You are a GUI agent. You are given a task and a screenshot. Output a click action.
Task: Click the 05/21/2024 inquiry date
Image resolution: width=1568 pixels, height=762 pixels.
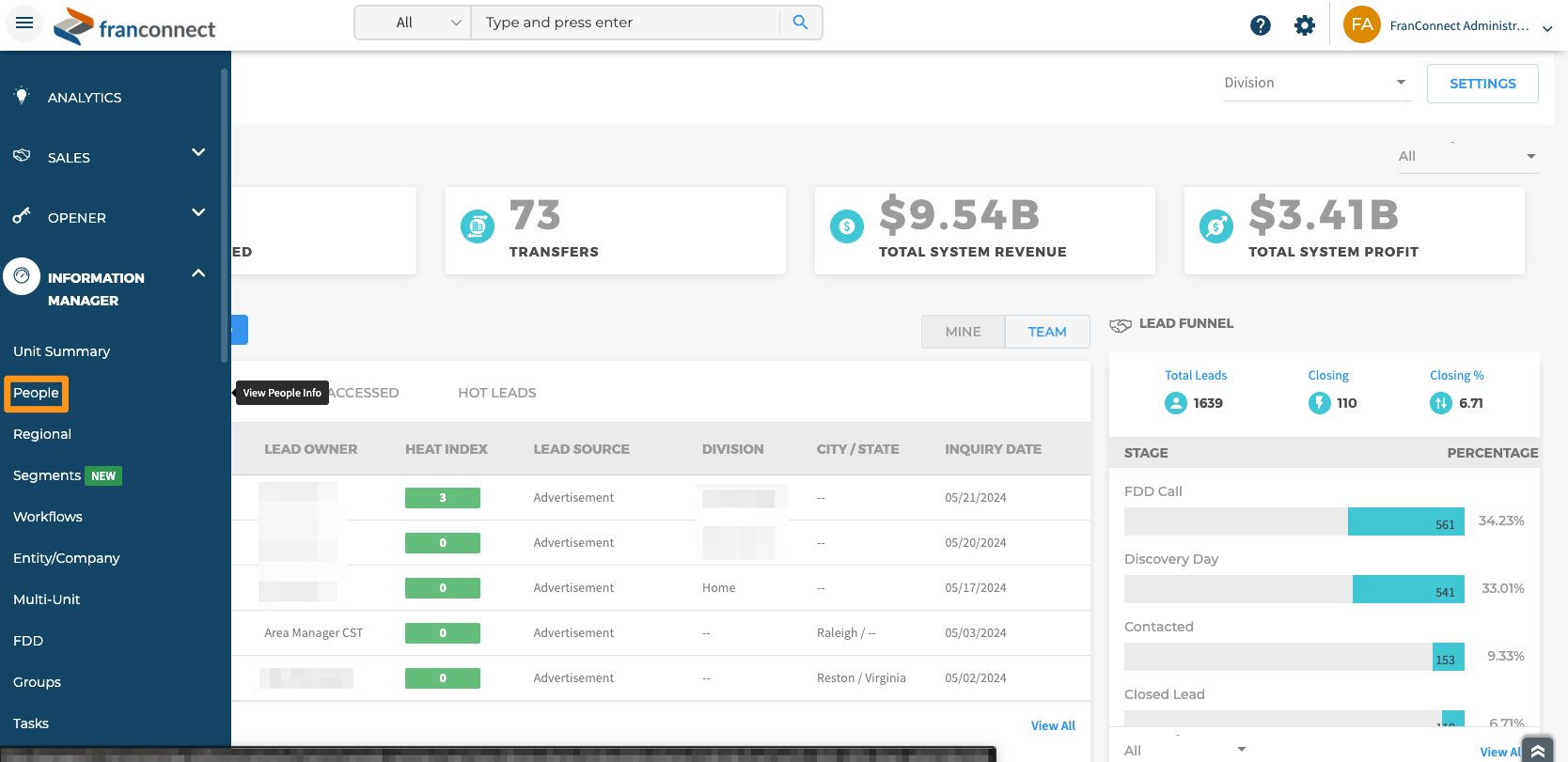pos(976,498)
